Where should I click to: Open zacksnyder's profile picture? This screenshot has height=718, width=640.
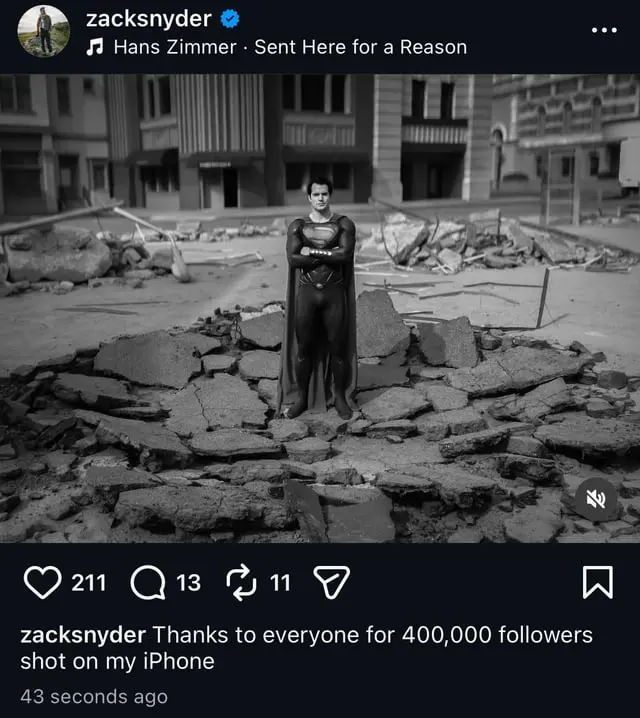coord(43,31)
